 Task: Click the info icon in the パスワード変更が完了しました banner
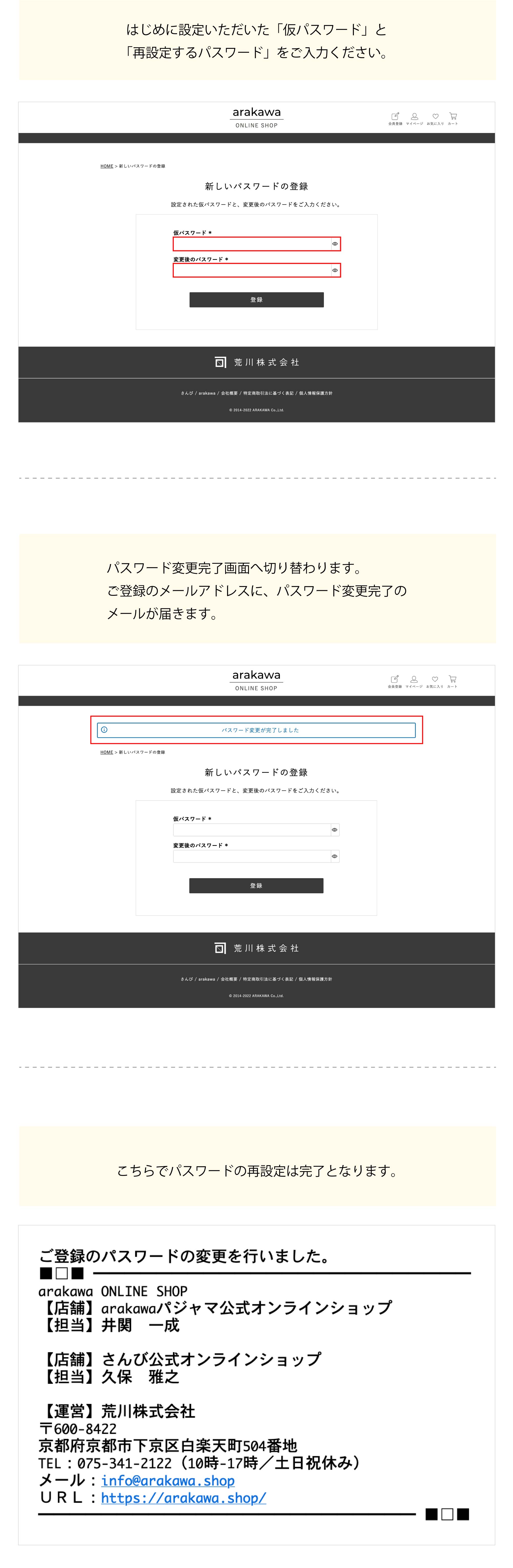pyautogui.click(x=104, y=729)
